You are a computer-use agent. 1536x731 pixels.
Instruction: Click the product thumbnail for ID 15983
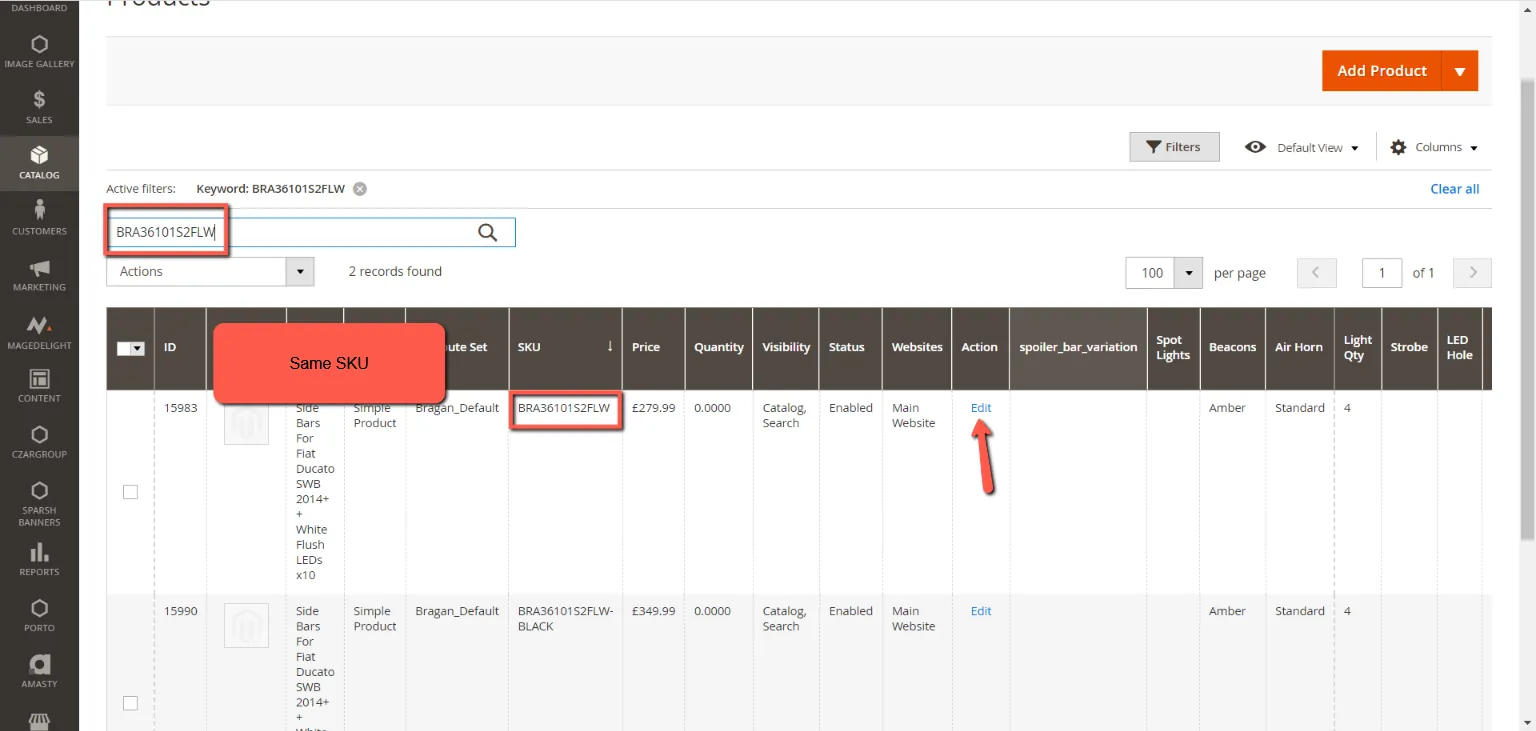tap(246, 423)
